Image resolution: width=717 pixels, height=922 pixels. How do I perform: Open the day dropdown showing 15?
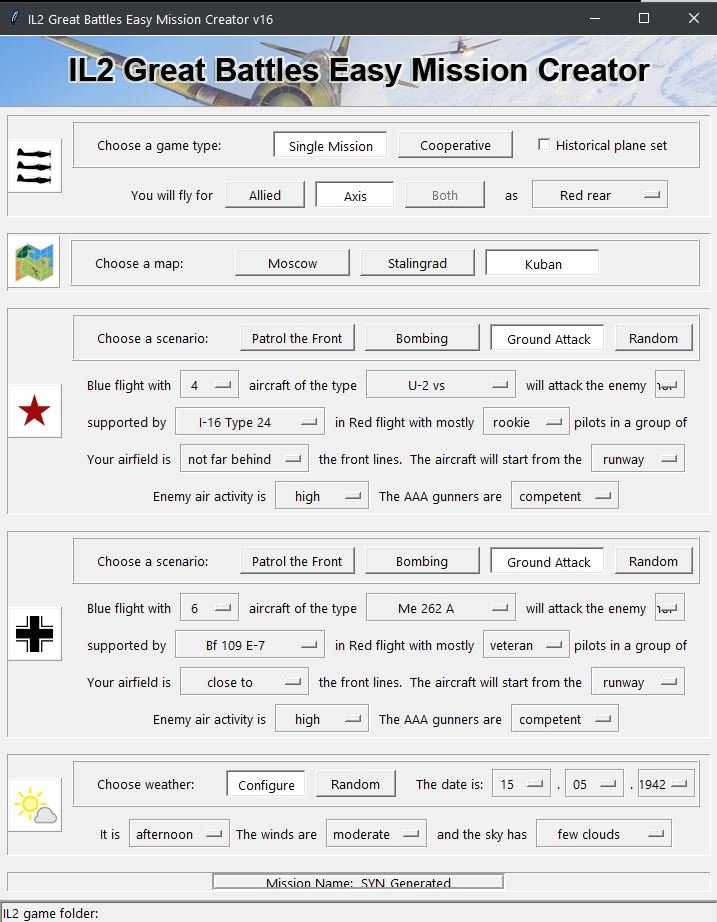pyautogui.click(x=521, y=784)
